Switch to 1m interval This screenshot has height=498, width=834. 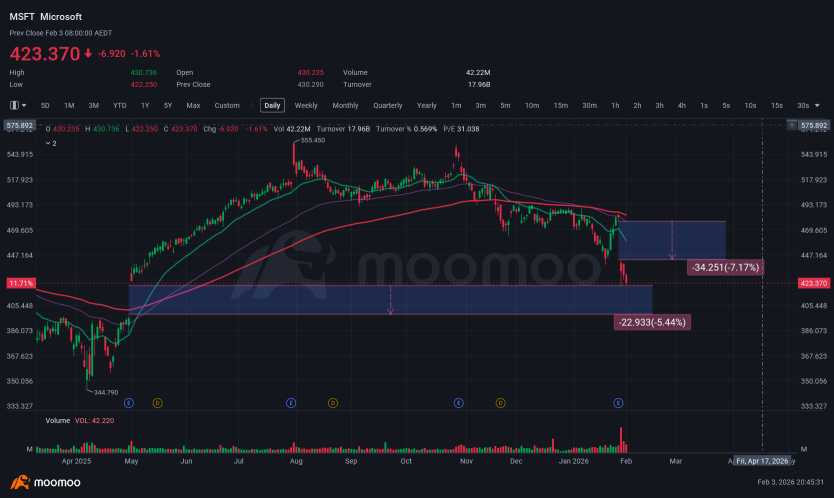[x=456, y=105]
